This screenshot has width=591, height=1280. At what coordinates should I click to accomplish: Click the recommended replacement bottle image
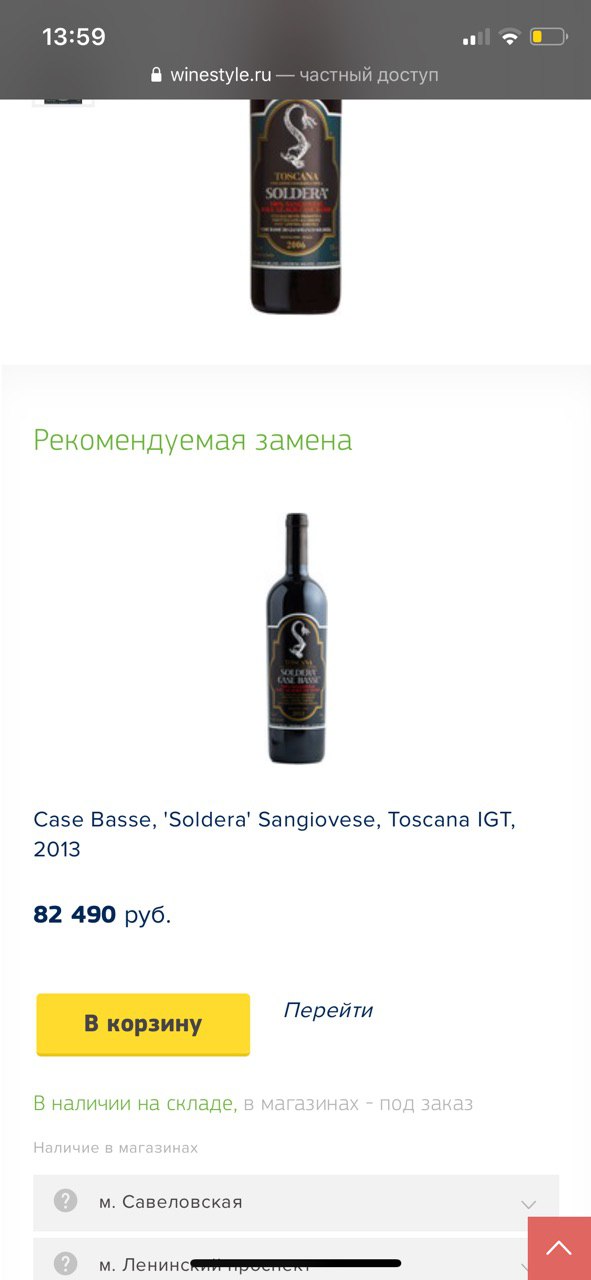pyautogui.click(x=296, y=638)
